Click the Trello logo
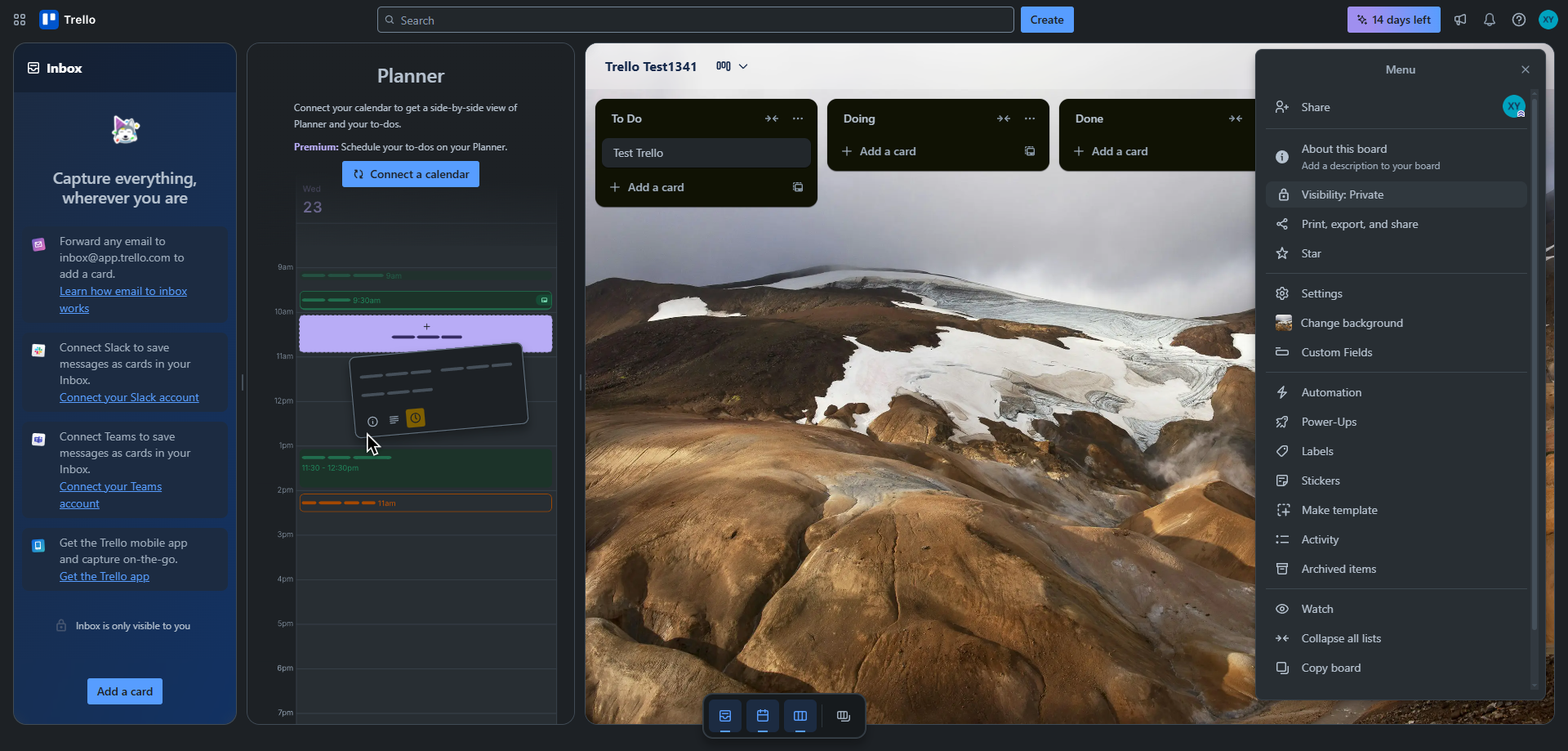This screenshot has width=1568, height=751. click(68, 20)
